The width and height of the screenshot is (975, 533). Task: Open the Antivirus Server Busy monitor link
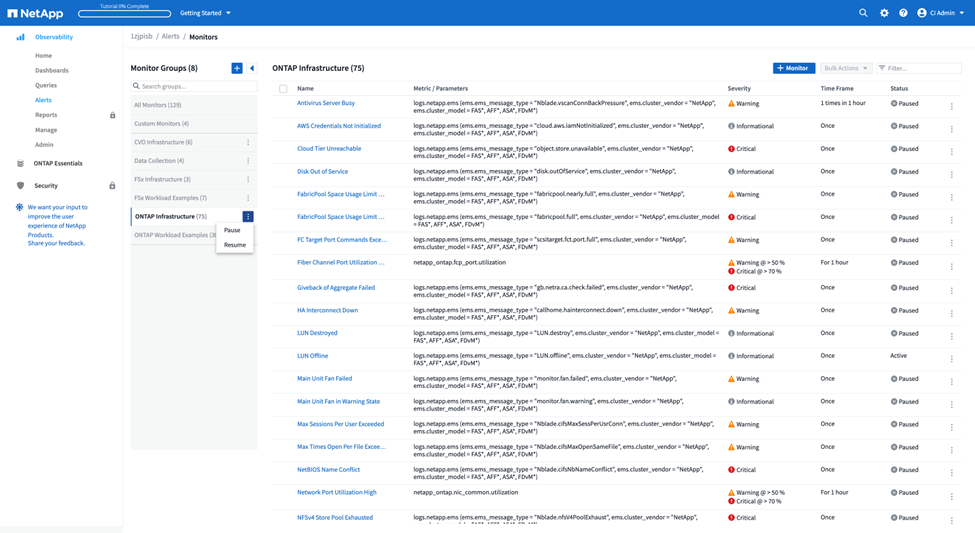tap(326, 103)
